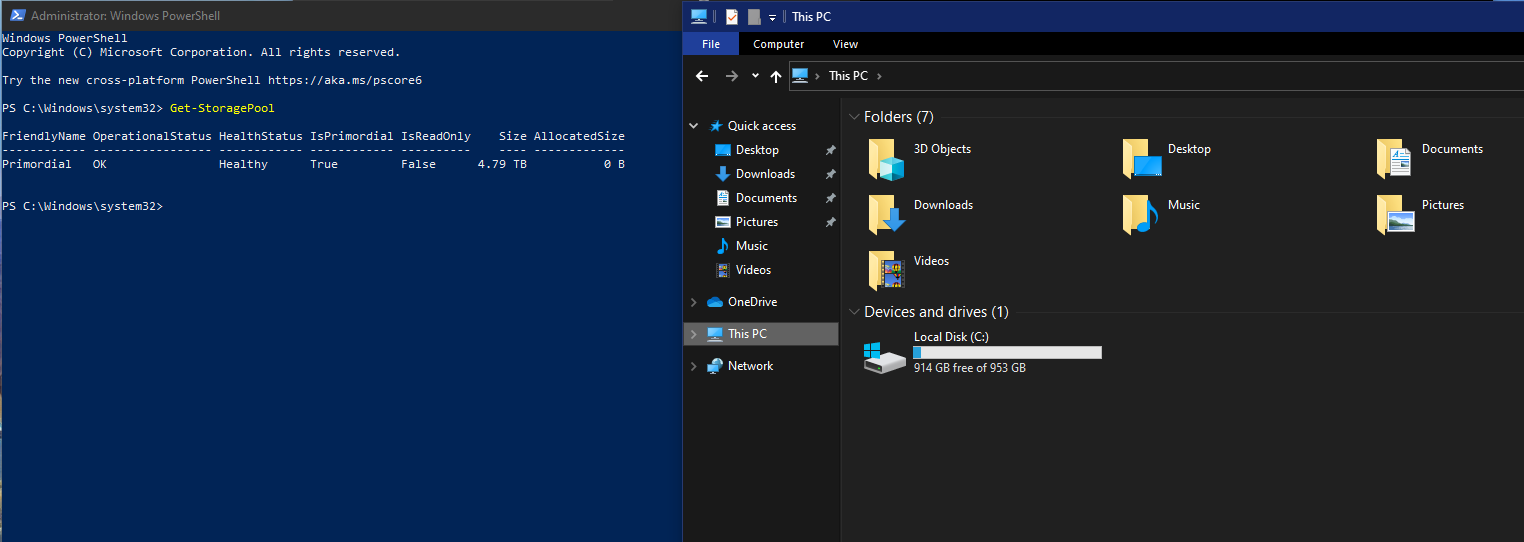Select This PC in the navigation pane
The width and height of the screenshot is (1524, 542).
pyautogui.click(x=747, y=334)
